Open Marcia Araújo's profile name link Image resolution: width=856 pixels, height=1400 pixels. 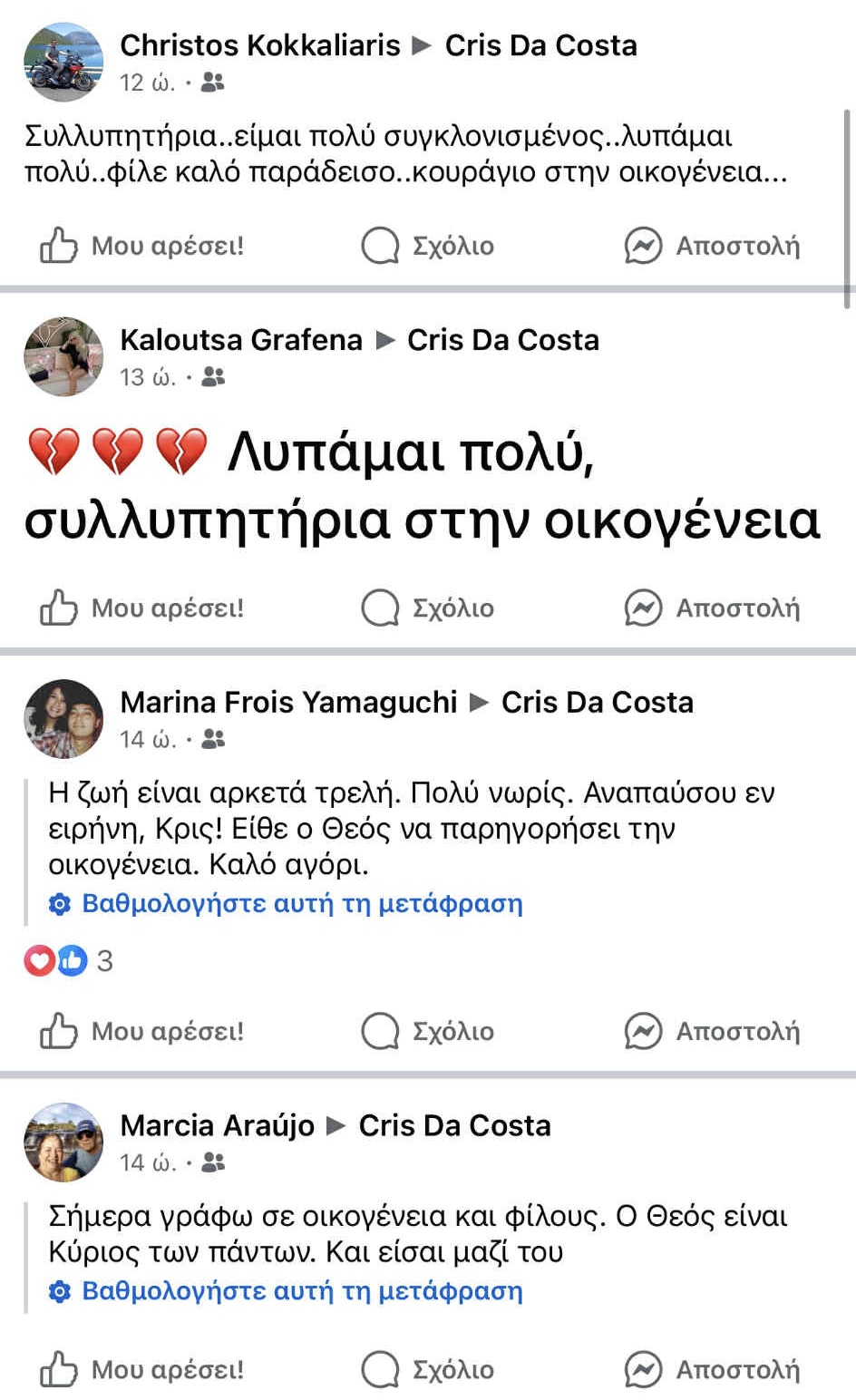click(x=217, y=1125)
